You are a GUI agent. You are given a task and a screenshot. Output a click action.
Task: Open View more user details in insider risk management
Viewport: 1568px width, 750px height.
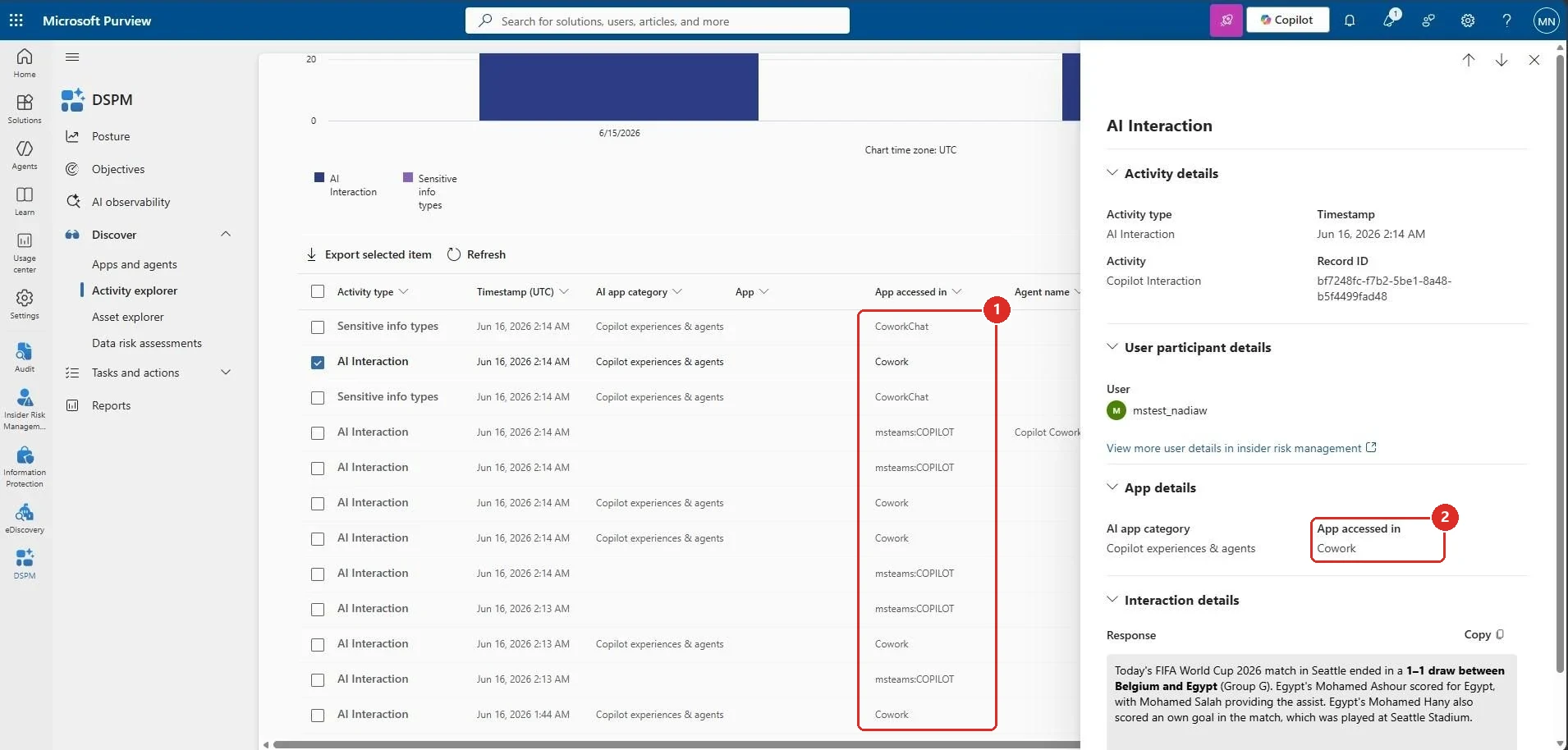(1241, 448)
